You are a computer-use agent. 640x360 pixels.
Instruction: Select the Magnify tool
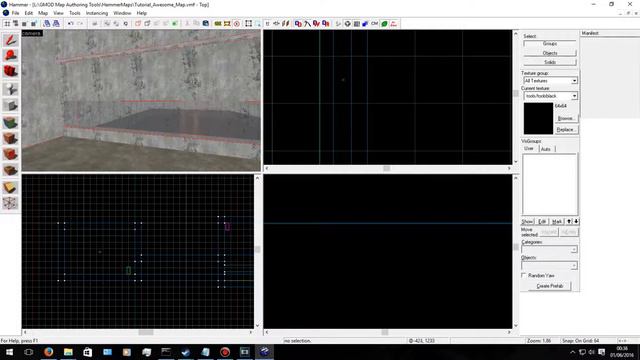pyautogui.click(x=10, y=55)
